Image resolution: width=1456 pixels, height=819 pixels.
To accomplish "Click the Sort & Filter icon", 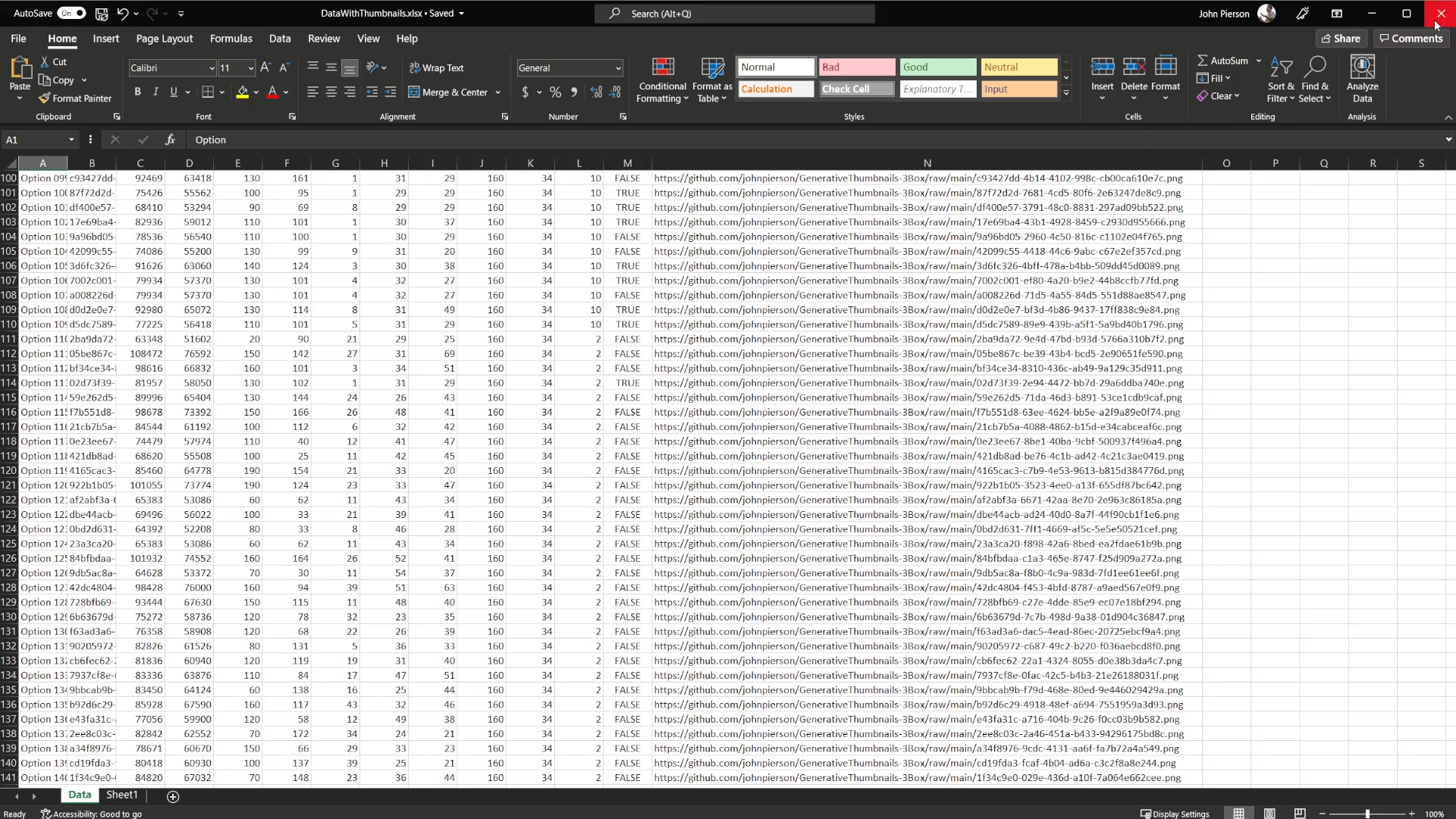I will click(1281, 68).
